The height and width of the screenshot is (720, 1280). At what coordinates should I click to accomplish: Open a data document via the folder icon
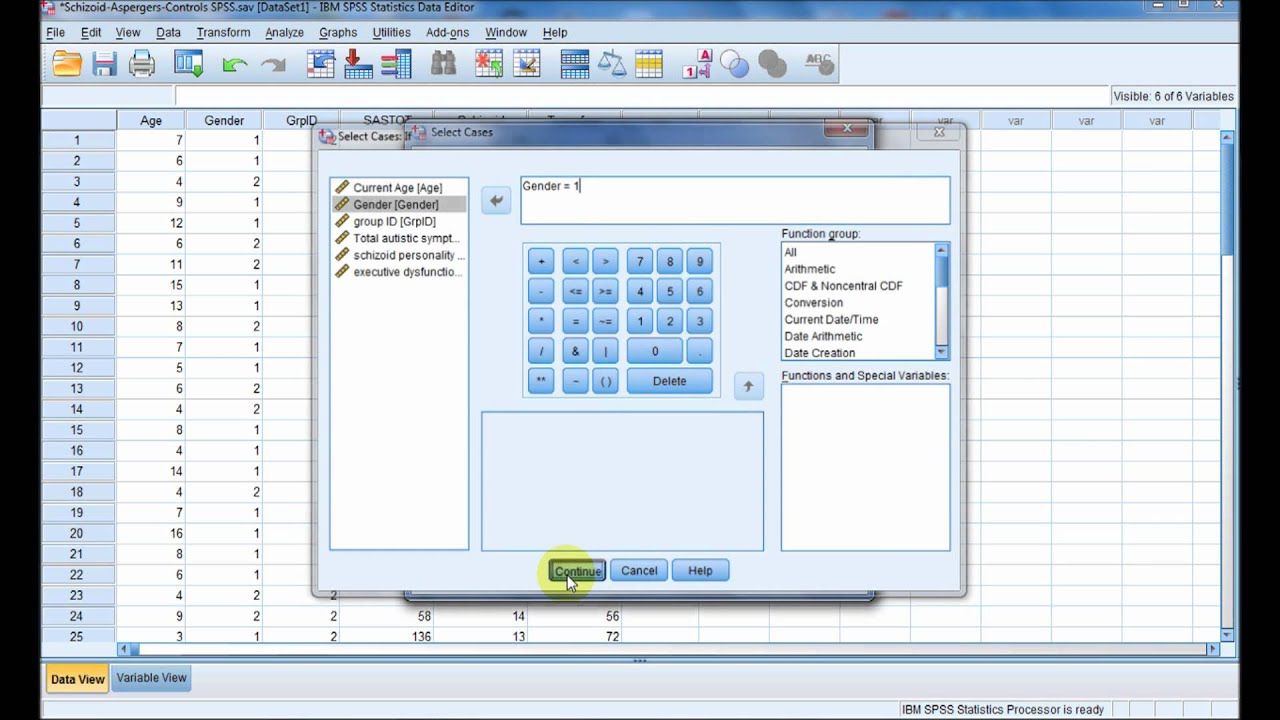point(67,65)
